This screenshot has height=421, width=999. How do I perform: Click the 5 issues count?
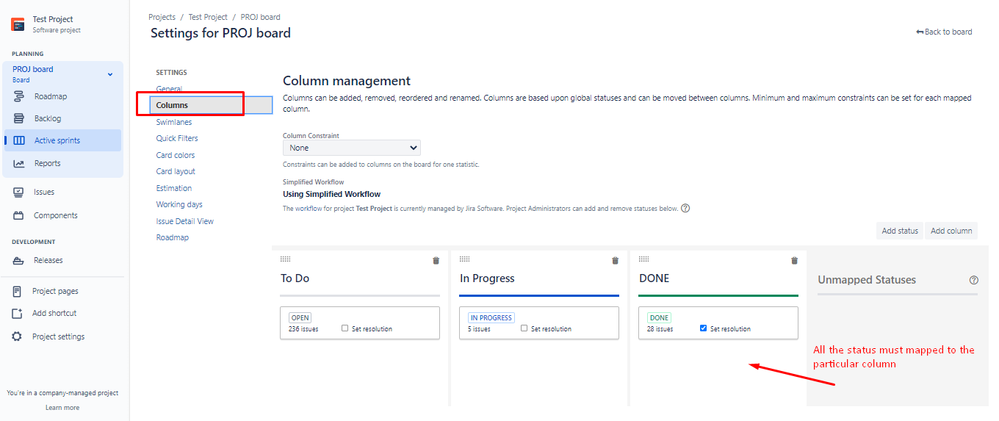tap(479, 329)
